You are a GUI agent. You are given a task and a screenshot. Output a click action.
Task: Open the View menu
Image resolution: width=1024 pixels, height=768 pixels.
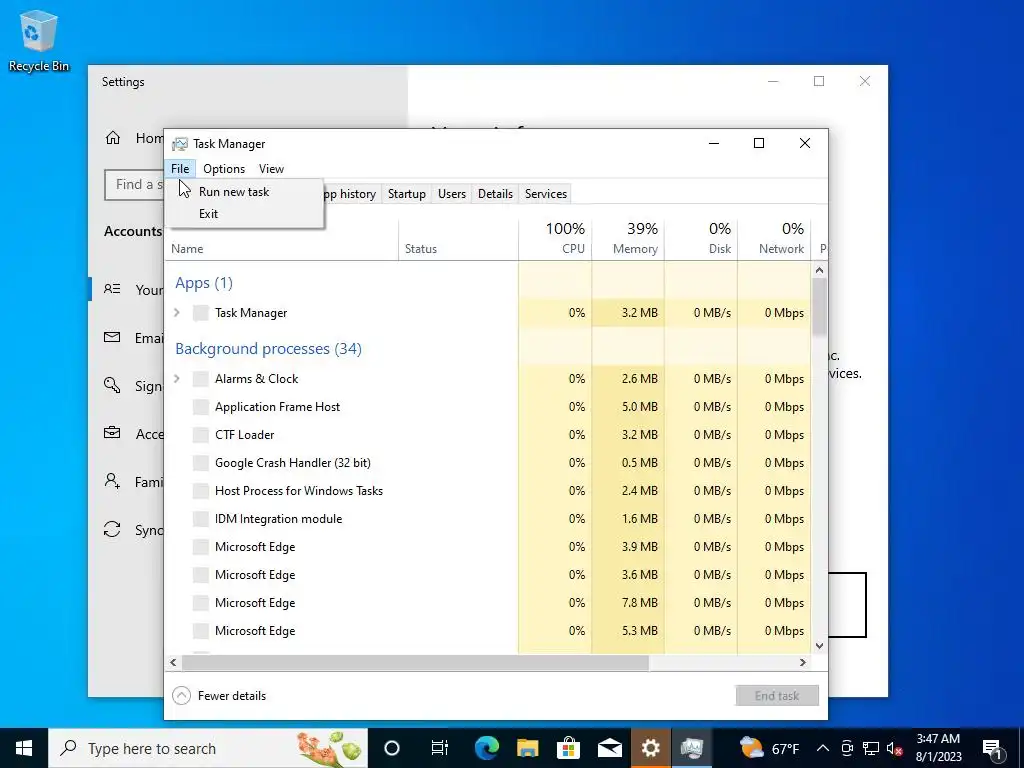271,168
